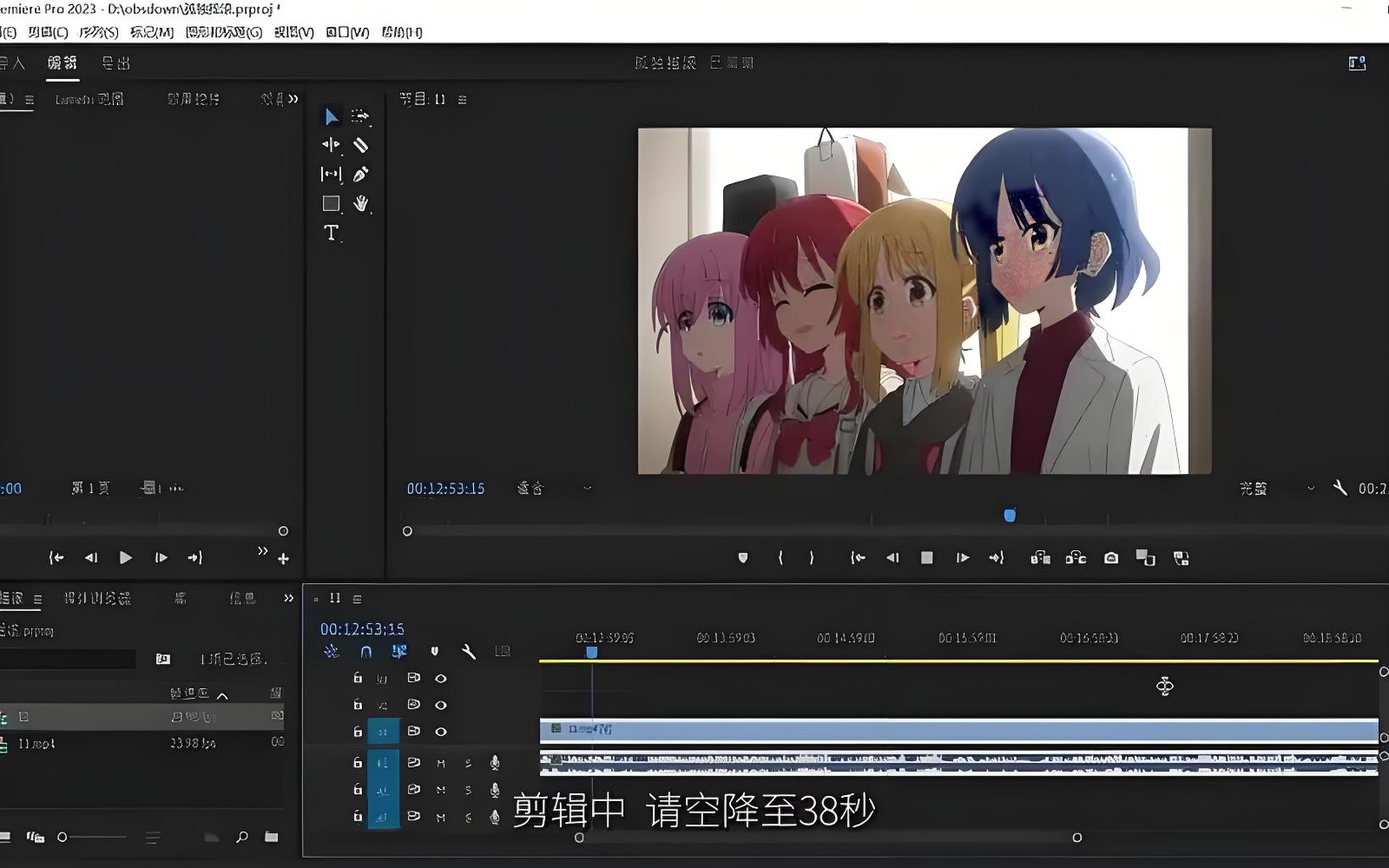Mute the first audio track
Screen dimensions: 1389x868
pyautogui.click(x=440, y=763)
